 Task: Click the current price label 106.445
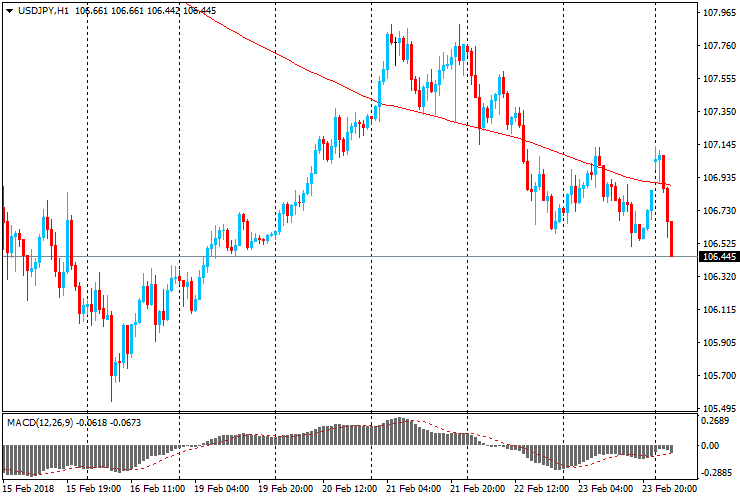point(719,257)
